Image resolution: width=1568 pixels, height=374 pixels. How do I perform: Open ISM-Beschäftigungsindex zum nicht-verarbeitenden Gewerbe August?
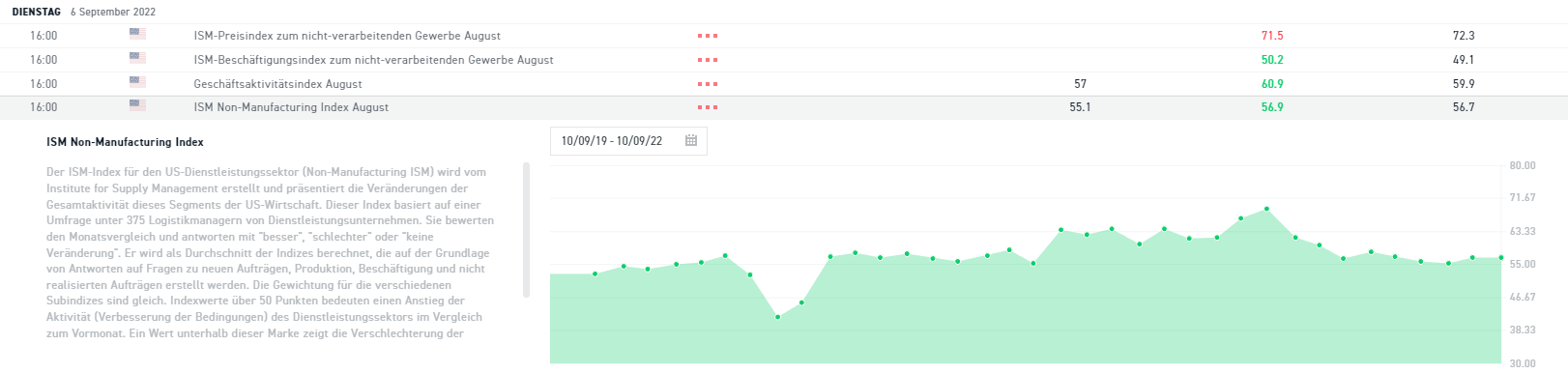[x=373, y=60]
